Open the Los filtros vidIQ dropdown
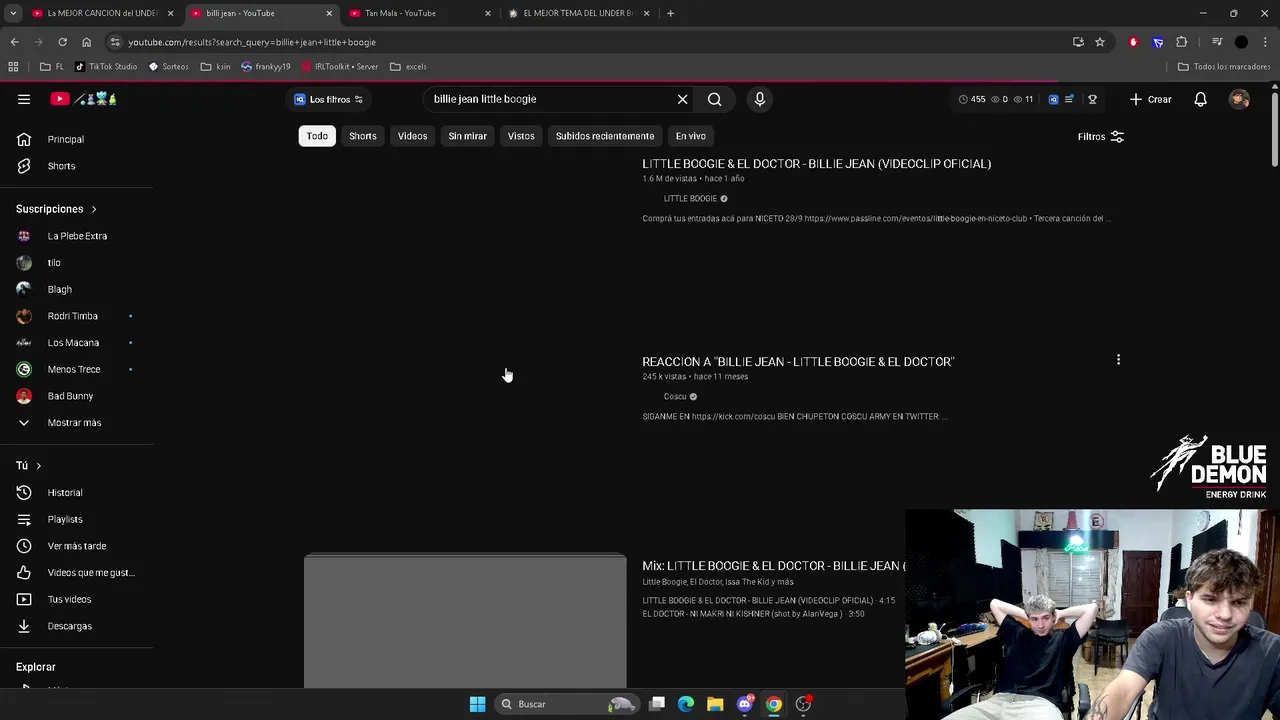This screenshot has height=720, width=1280. [329, 99]
